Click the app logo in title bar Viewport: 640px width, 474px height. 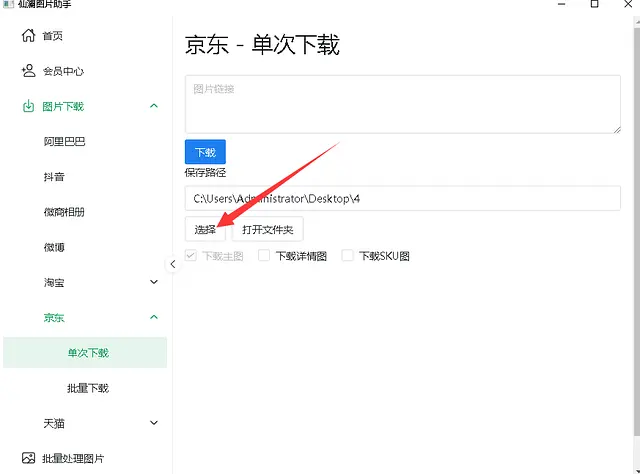click(x=8, y=4)
